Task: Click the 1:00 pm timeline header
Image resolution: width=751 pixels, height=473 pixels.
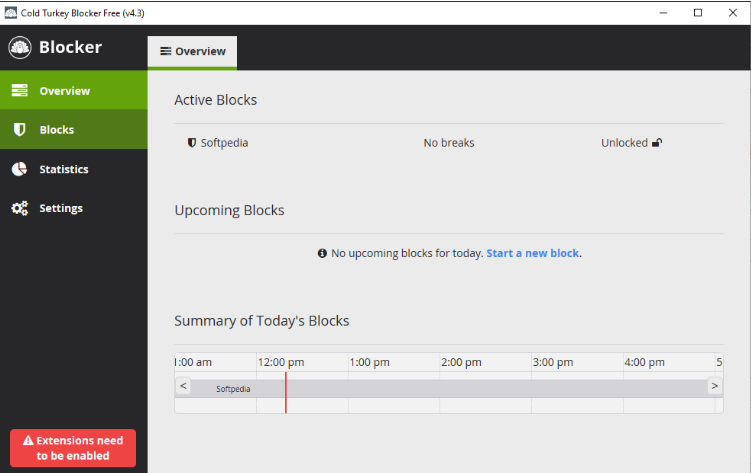Action: 370,362
